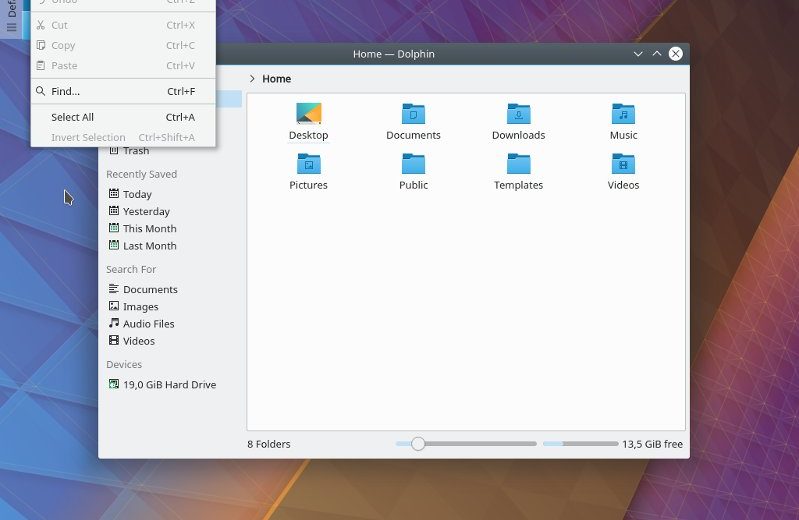Open the Videos folder in file view

[x=623, y=164]
